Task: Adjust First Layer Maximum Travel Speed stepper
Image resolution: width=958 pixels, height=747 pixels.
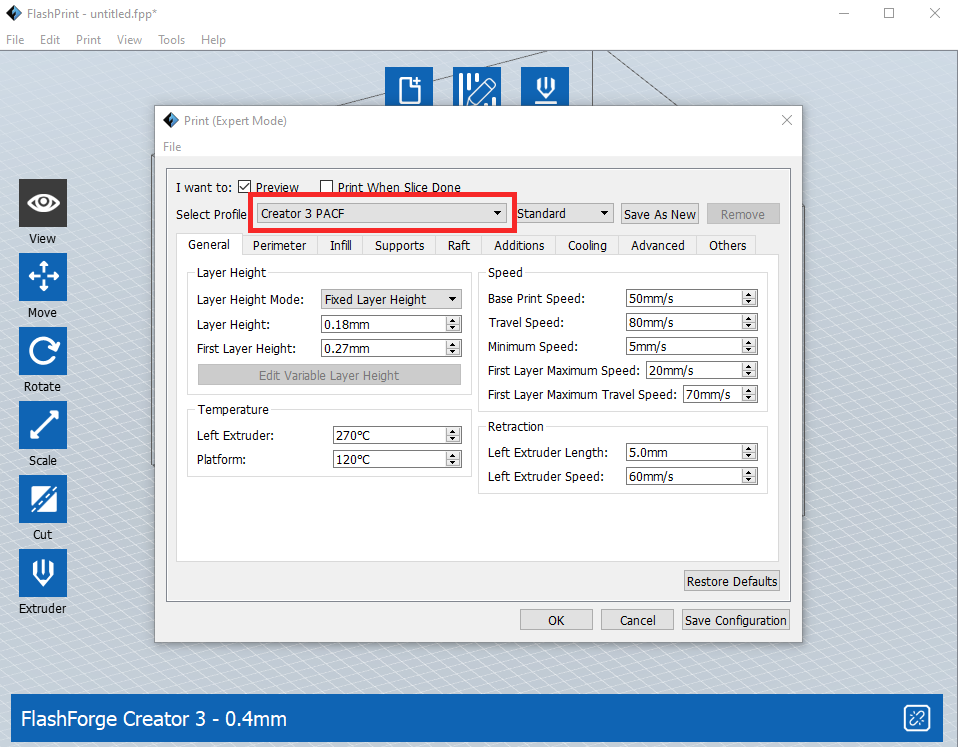Action: [x=749, y=395]
